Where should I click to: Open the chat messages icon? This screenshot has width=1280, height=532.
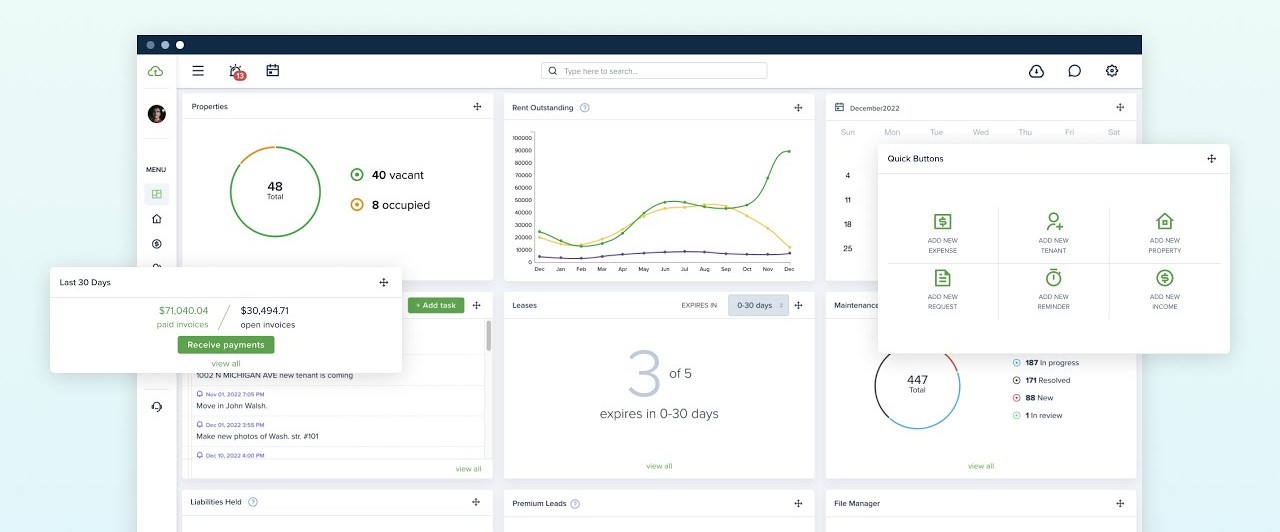(x=1074, y=71)
